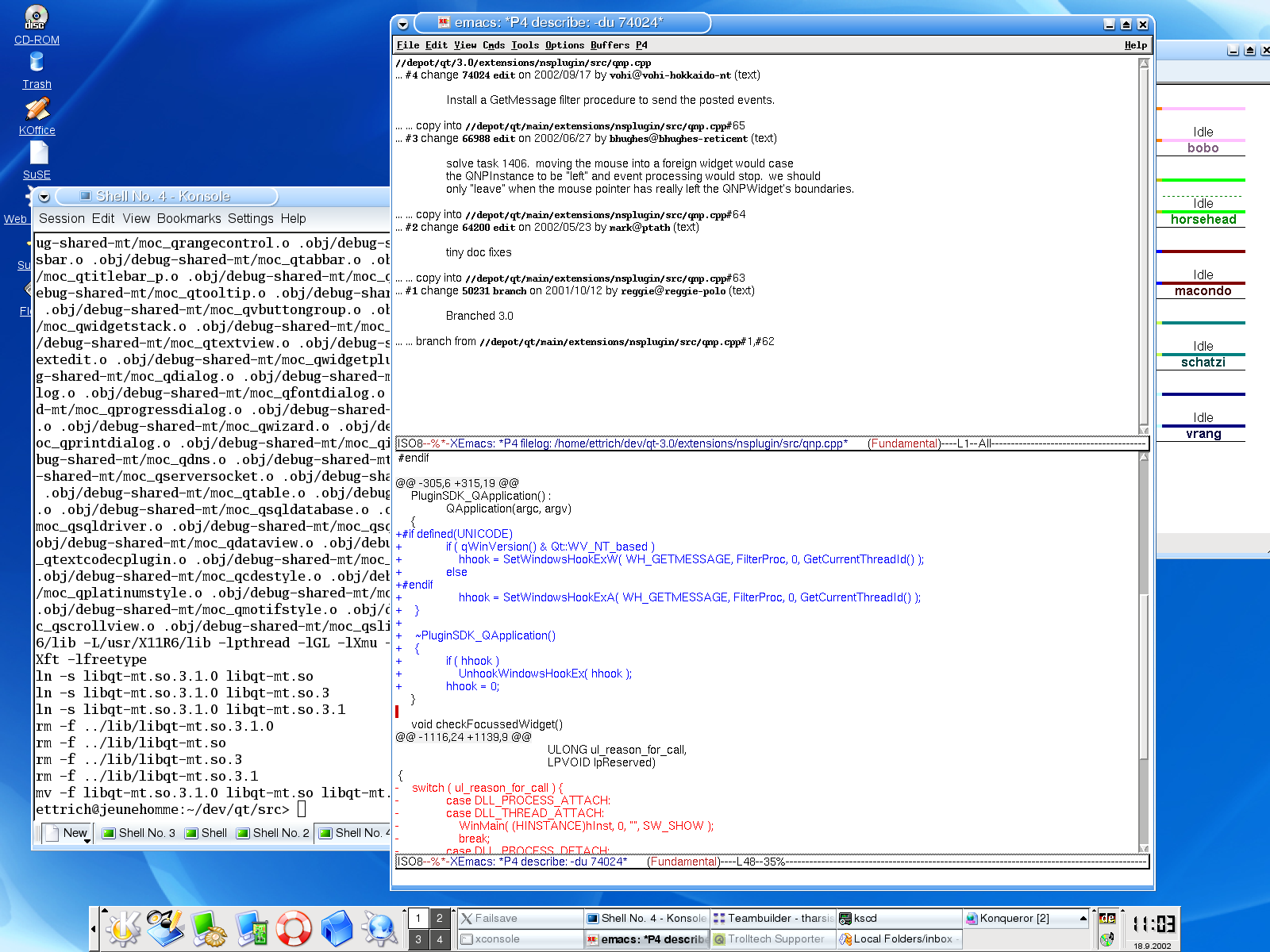Launch Konqueror web browser icon in panel
This screenshot has height=952, width=1270.
click(x=379, y=928)
